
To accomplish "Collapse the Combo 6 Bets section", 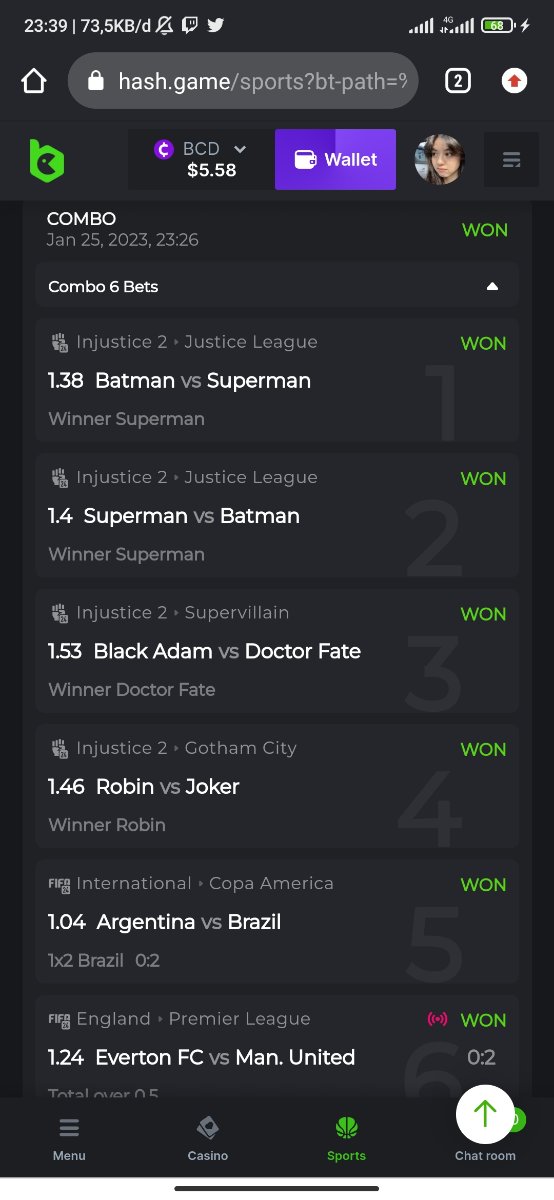I will [x=277, y=286].
